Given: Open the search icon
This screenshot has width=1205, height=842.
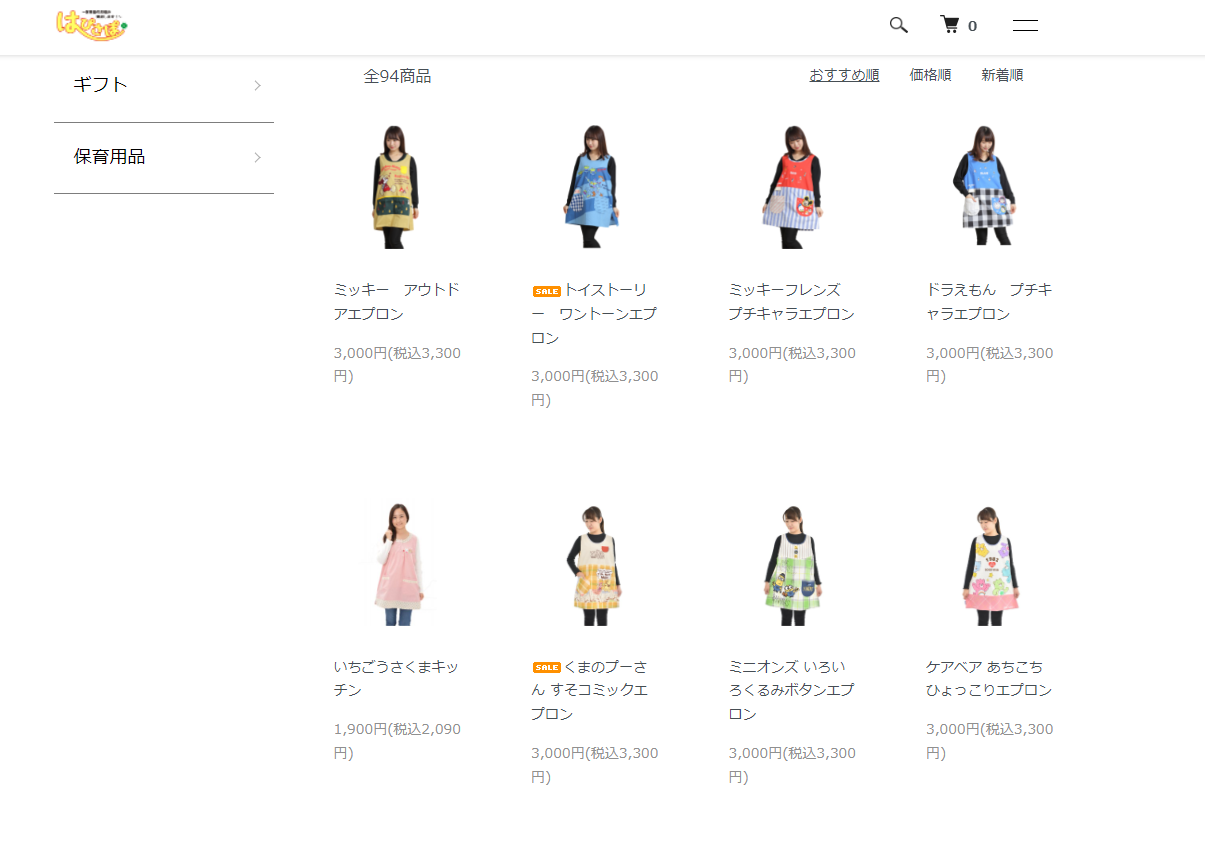Looking at the screenshot, I should click(897, 25).
